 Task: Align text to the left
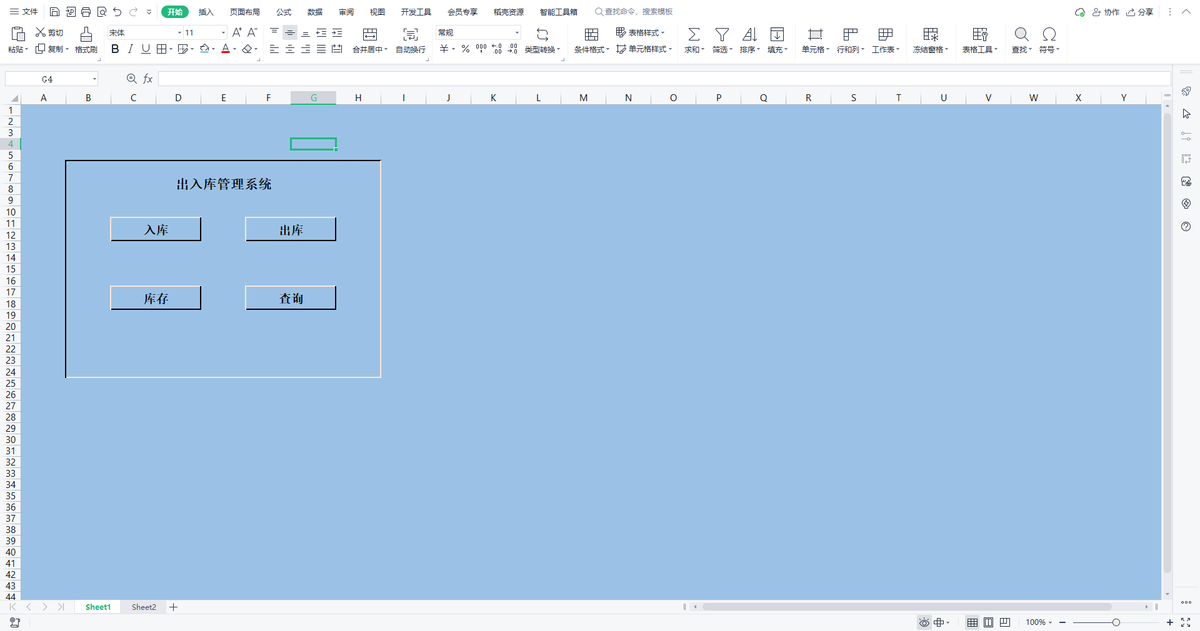click(274, 48)
